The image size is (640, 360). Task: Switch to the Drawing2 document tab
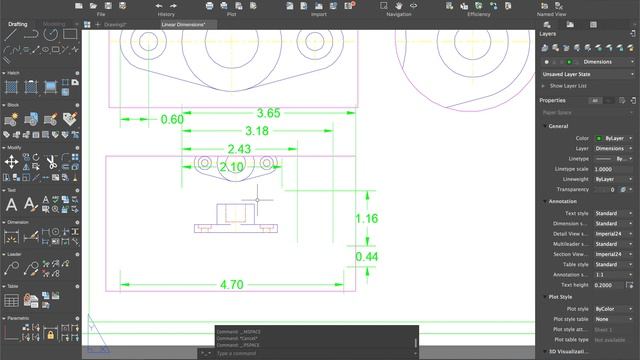tap(115, 24)
